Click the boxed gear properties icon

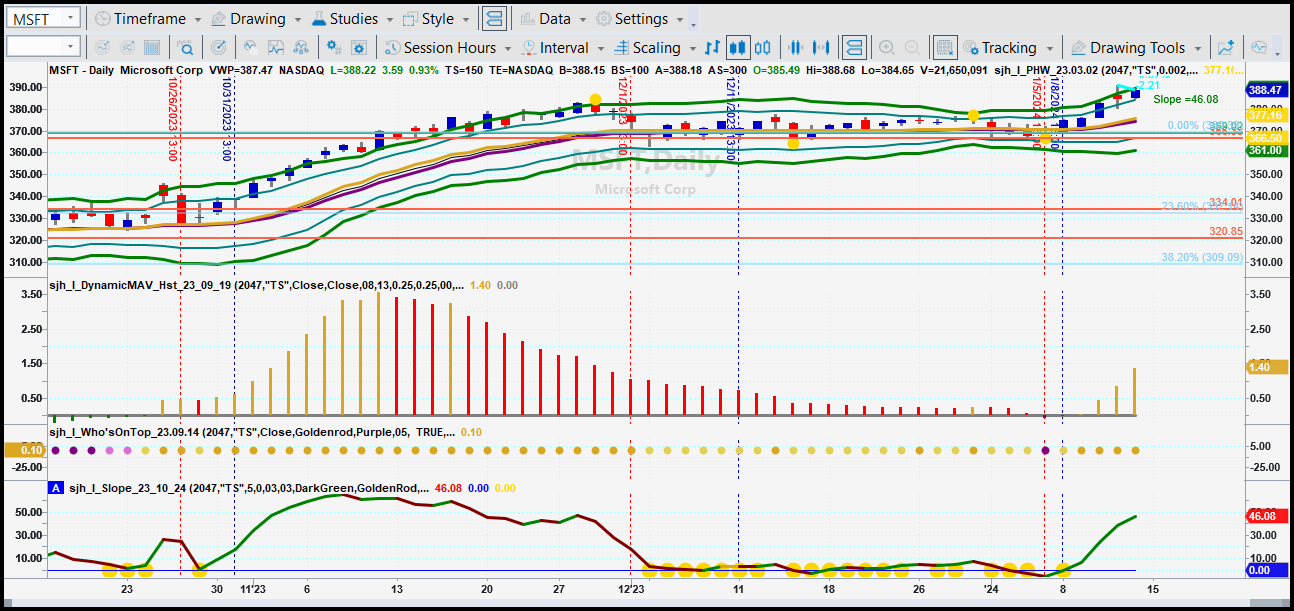[360, 47]
